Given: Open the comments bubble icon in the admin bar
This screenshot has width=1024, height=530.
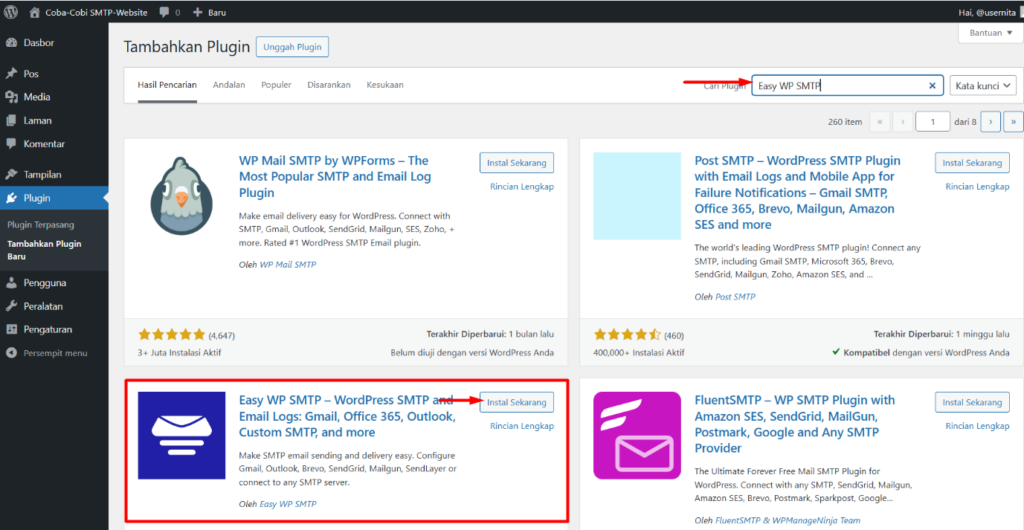Looking at the screenshot, I should 164,12.
